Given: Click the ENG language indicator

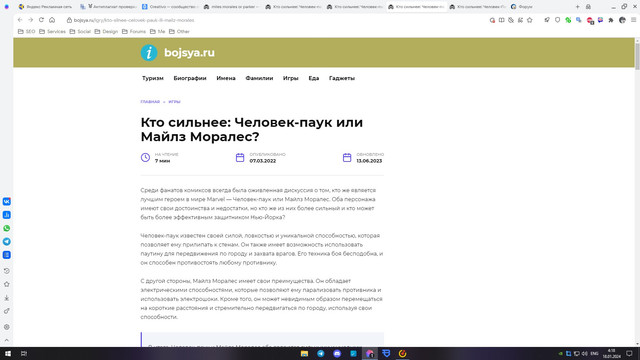Looking at the screenshot, I should (594, 353).
